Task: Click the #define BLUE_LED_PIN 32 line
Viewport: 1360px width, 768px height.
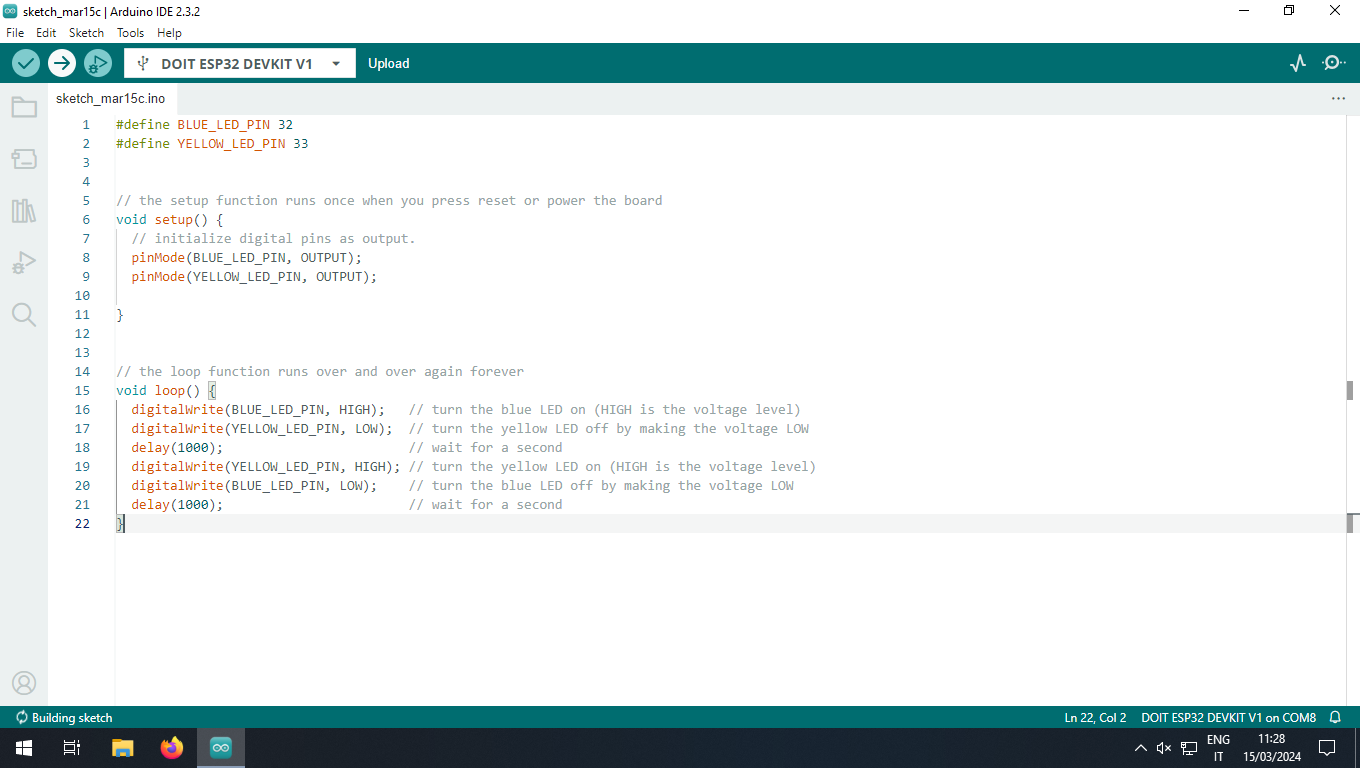Action: [x=204, y=125]
